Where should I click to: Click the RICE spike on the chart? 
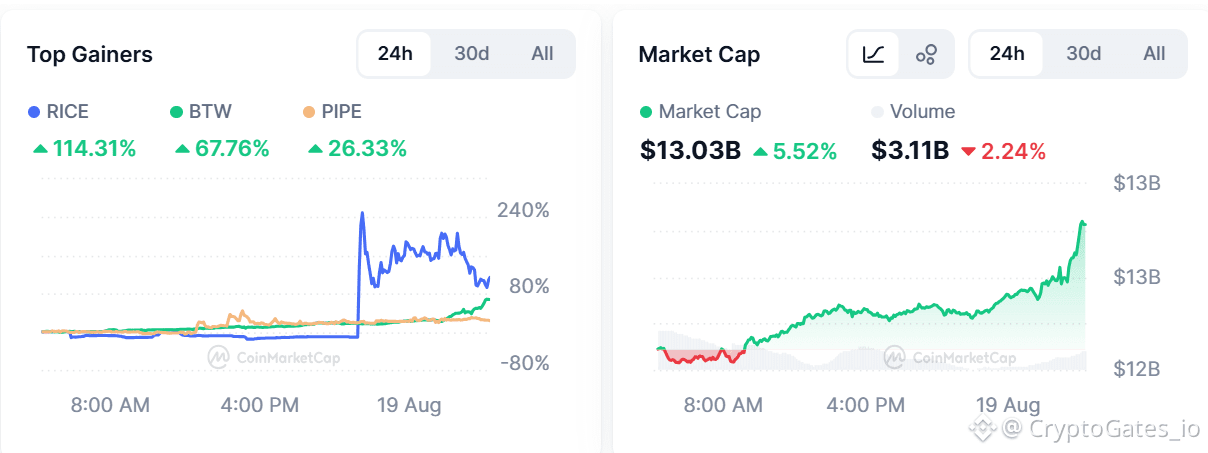(362, 215)
